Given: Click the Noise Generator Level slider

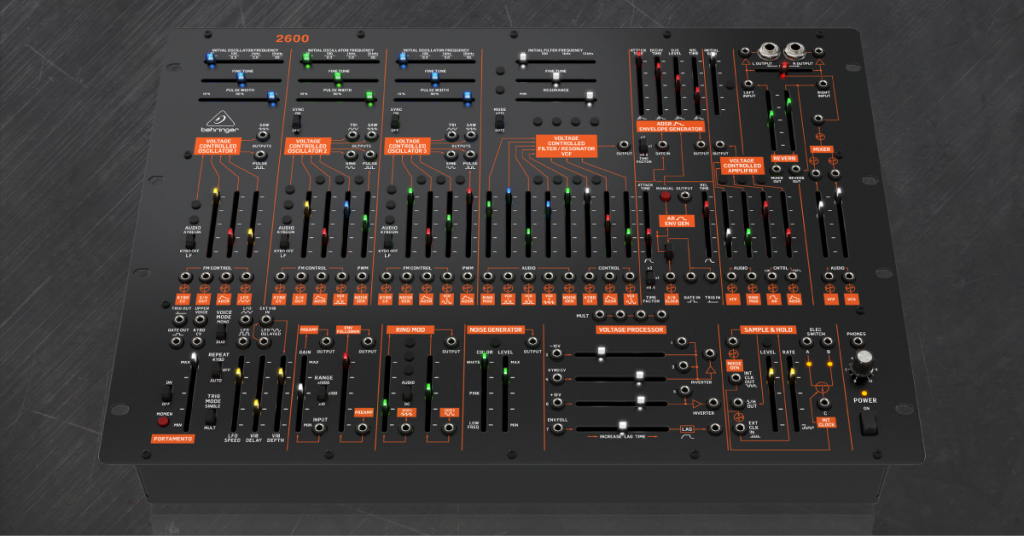Looking at the screenshot, I should (505, 394).
